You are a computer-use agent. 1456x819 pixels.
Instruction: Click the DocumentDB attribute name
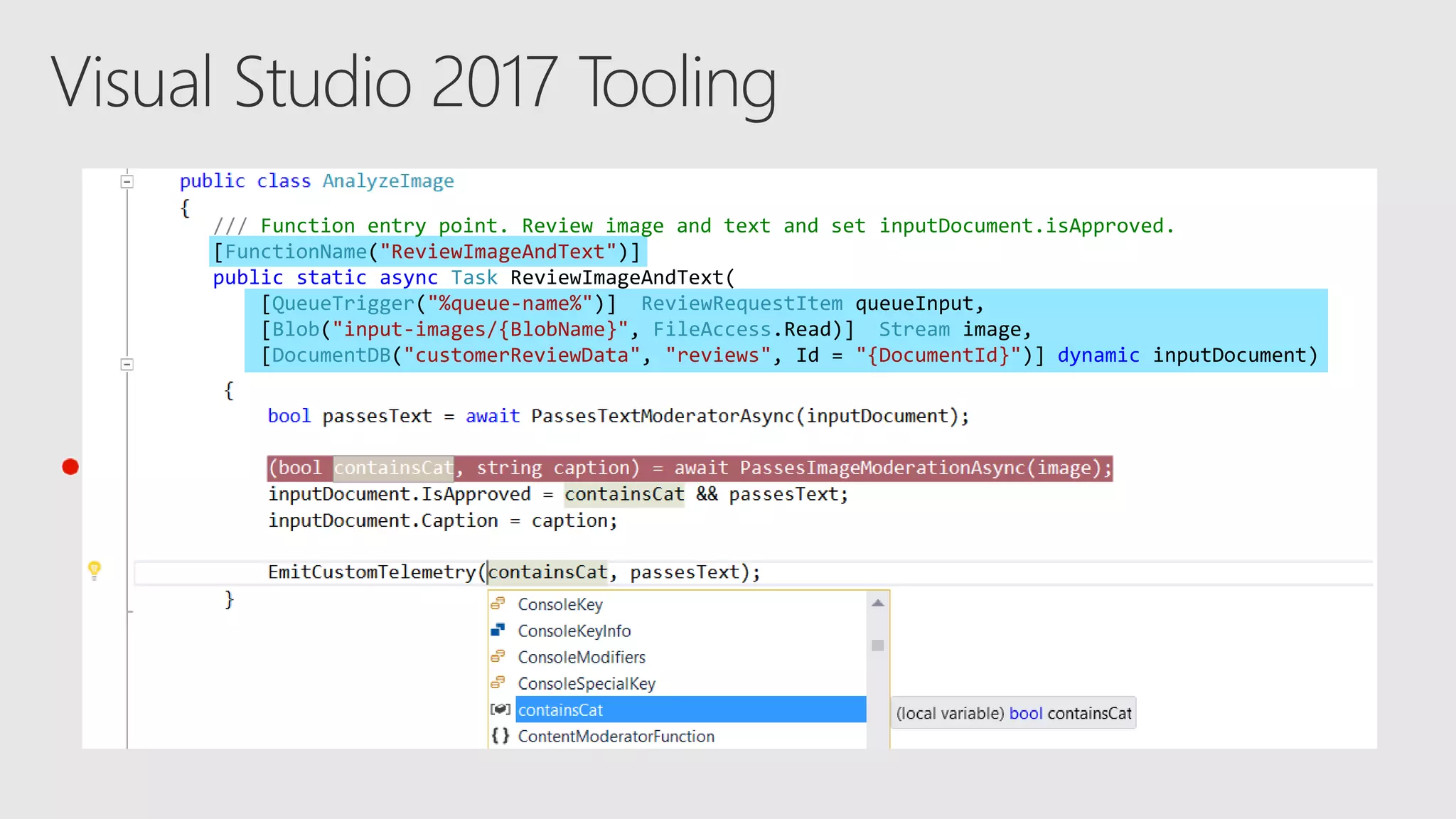click(331, 355)
